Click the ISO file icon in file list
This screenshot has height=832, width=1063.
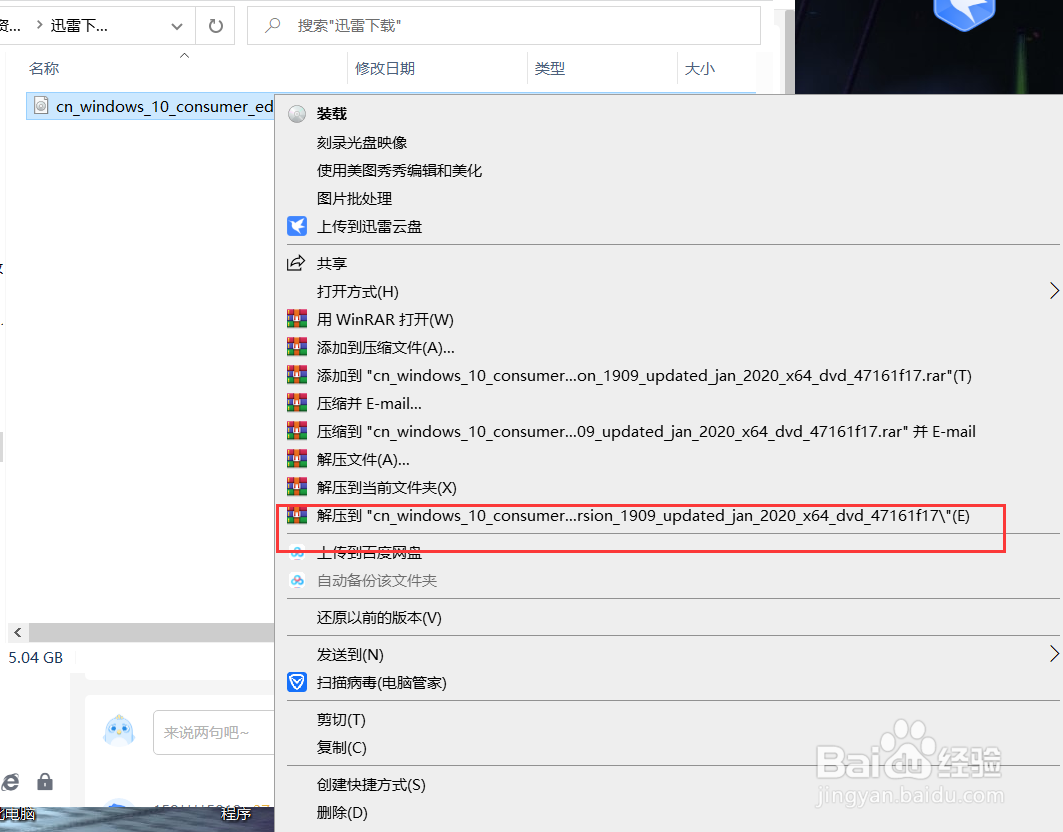(x=41, y=106)
